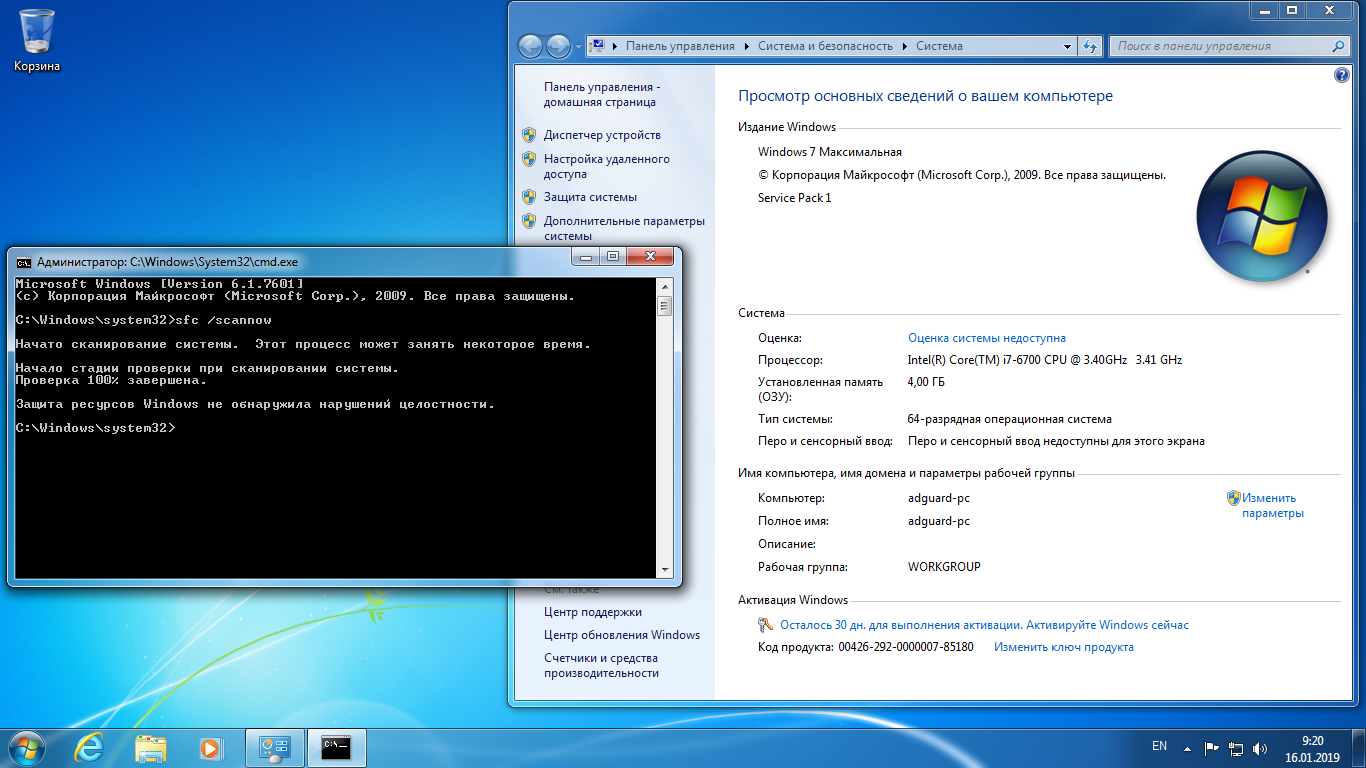This screenshot has width=1366, height=768.
Task: Open Дополнительные параметры системы link
Action: (624, 228)
